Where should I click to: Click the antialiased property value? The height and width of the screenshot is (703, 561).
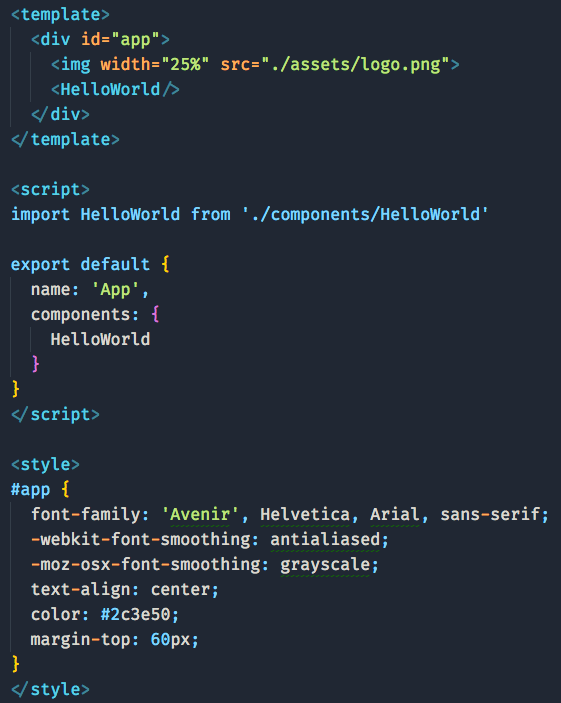(x=325, y=539)
